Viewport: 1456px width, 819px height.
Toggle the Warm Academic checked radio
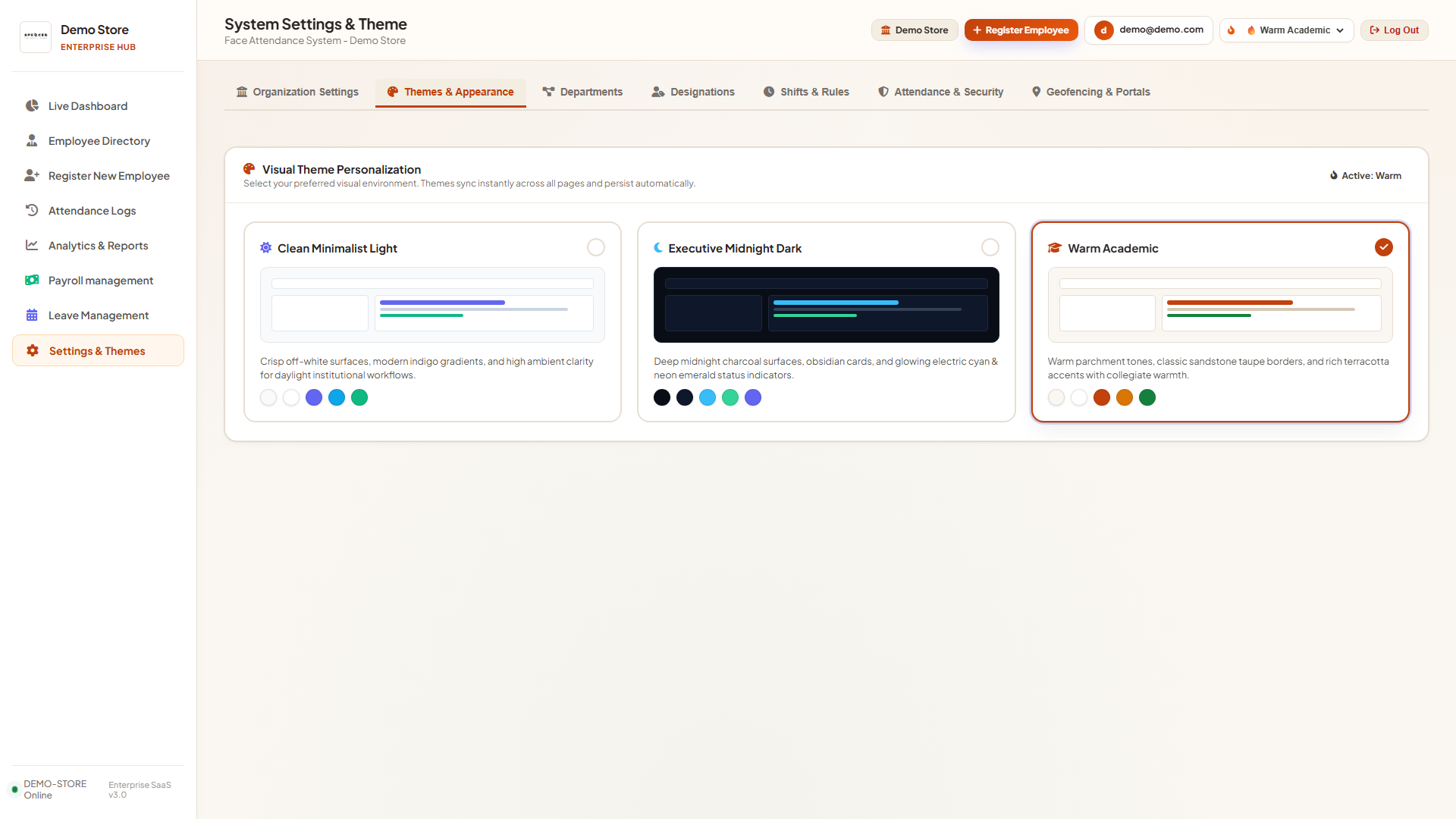tap(1384, 247)
